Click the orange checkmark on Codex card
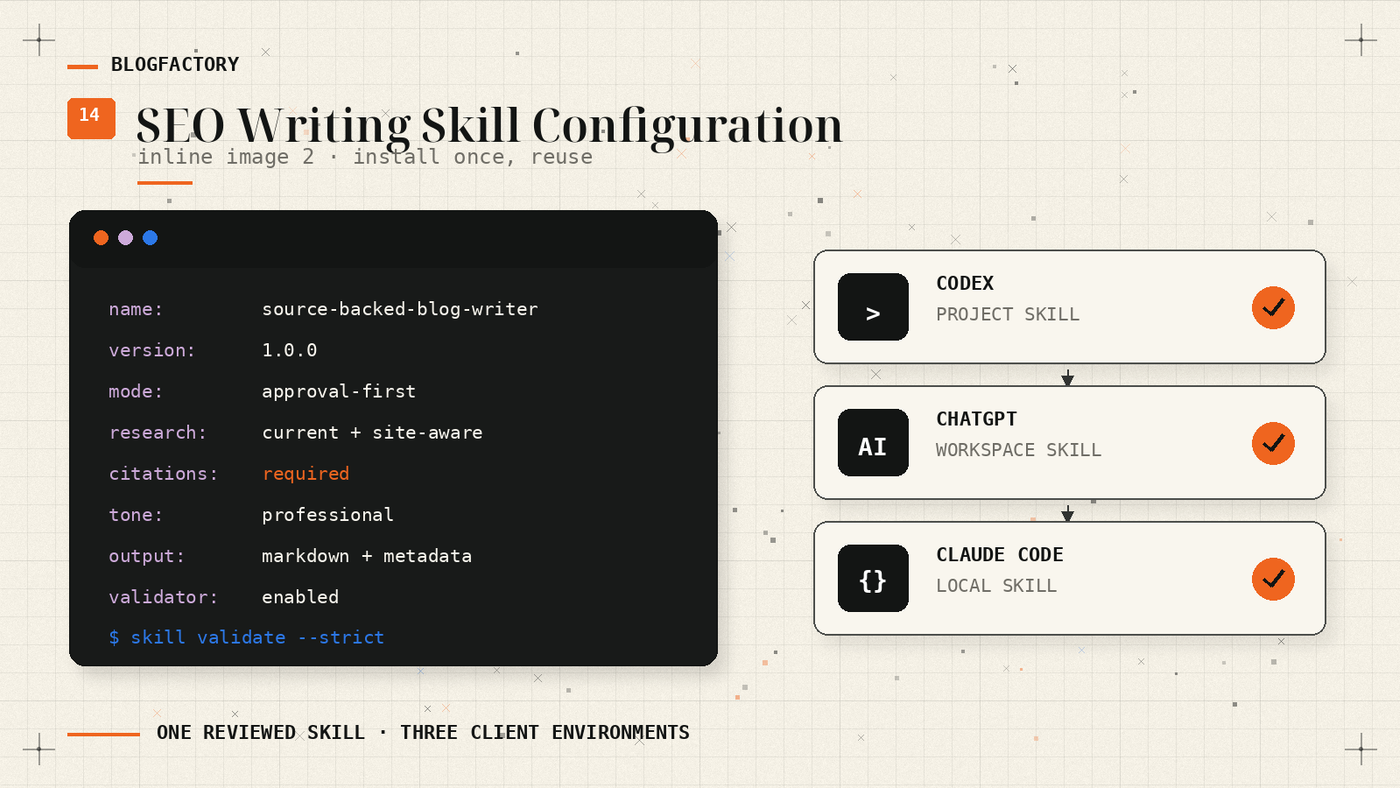Image resolution: width=1400 pixels, height=788 pixels. tap(1273, 307)
